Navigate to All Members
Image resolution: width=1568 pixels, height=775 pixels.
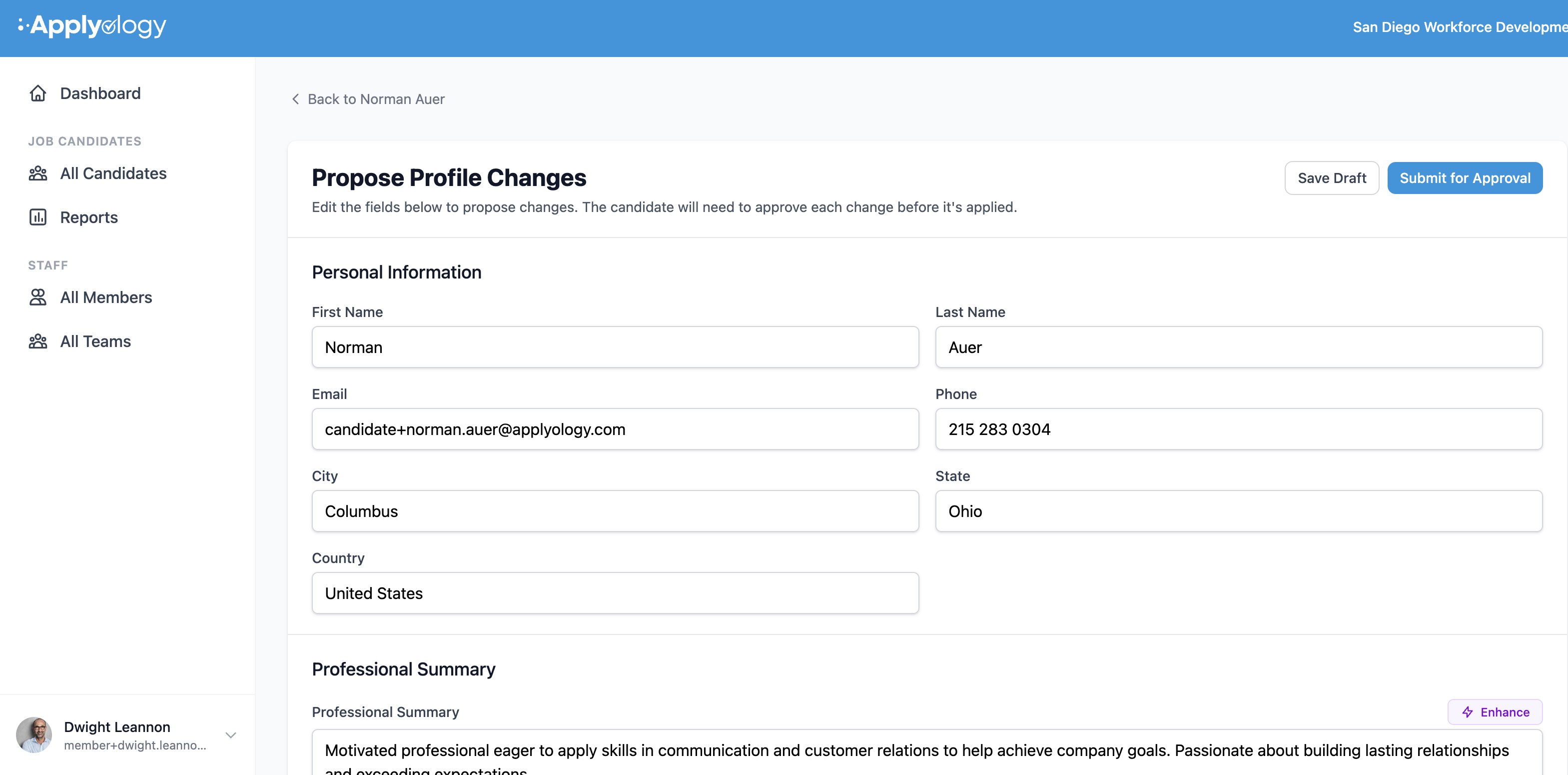(106, 297)
